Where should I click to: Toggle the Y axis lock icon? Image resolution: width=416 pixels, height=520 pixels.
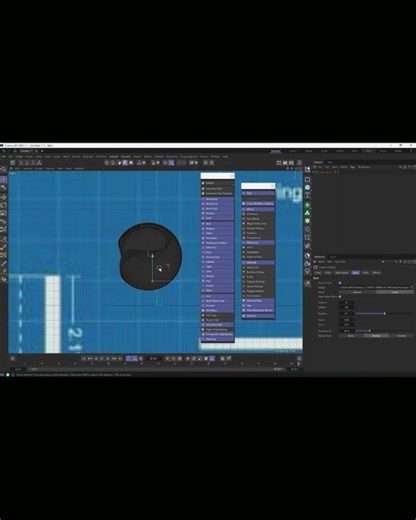(27, 163)
